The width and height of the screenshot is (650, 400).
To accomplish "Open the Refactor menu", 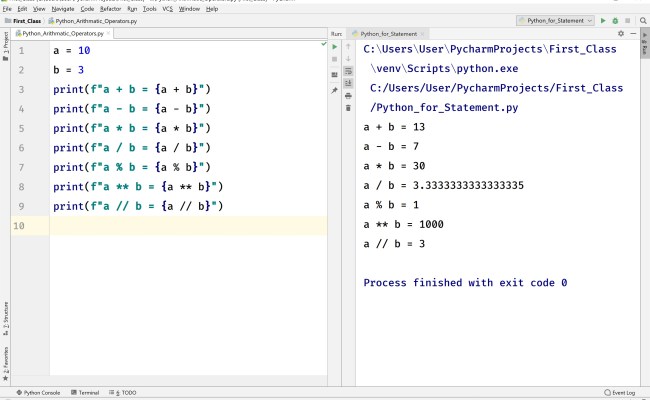I will click(x=110, y=9).
